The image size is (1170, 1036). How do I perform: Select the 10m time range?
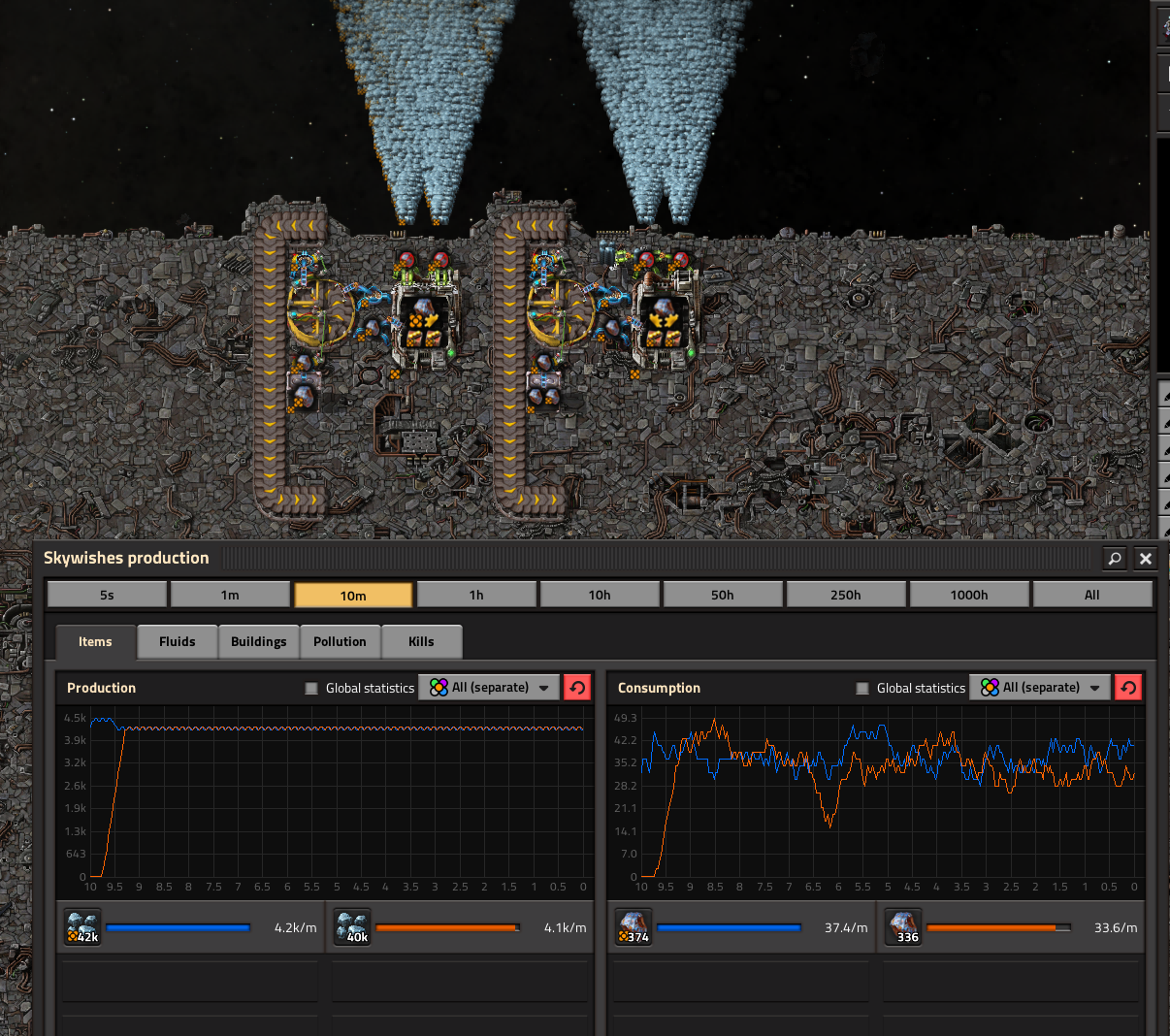(x=353, y=595)
